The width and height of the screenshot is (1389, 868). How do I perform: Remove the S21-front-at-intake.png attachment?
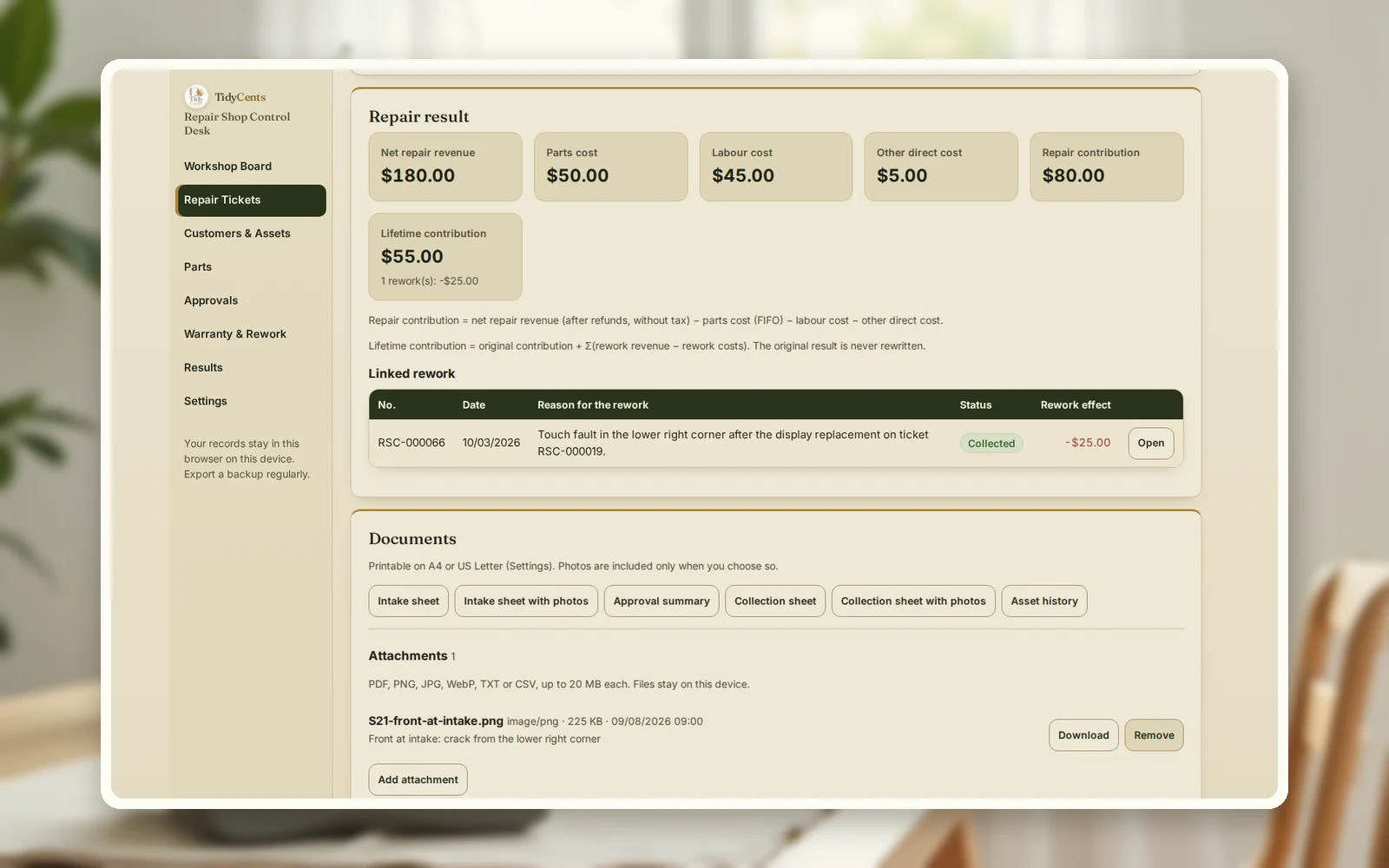pos(1154,735)
